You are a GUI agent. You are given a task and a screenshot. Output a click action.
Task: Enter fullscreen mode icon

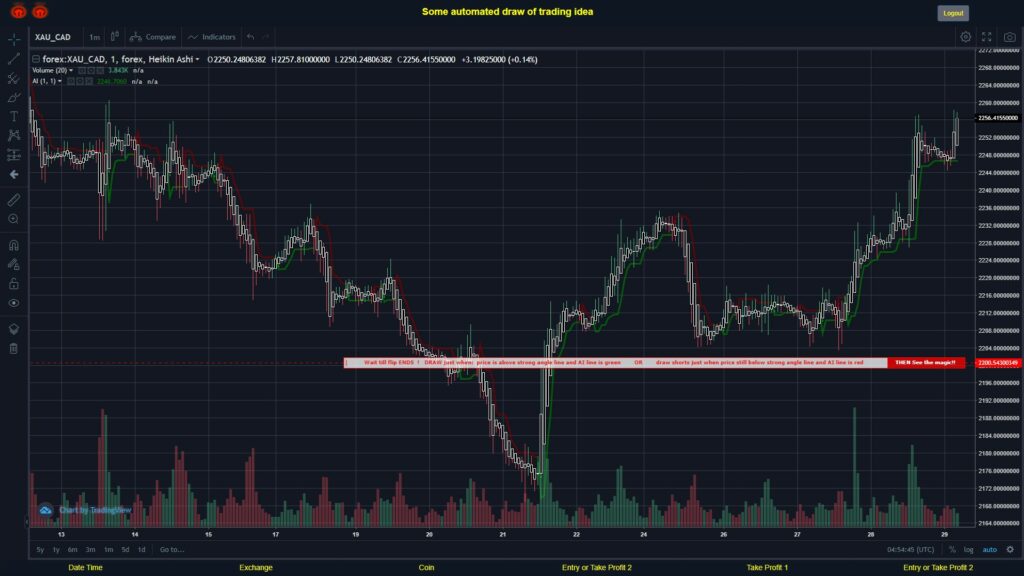(987, 37)
